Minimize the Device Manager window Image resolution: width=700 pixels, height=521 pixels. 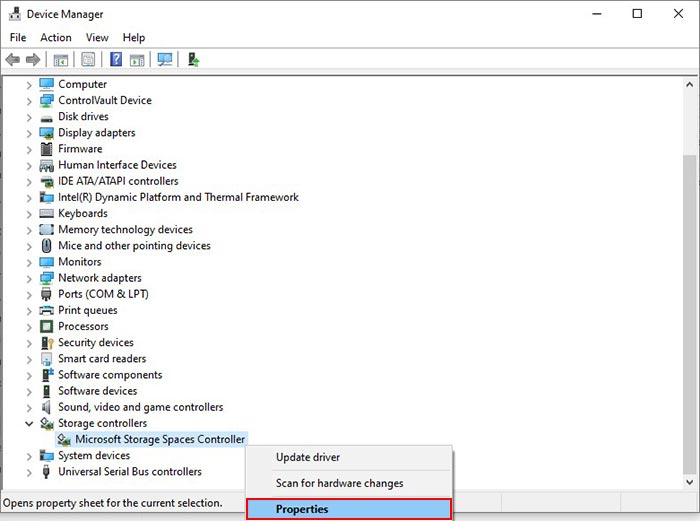tap(597, 14)
